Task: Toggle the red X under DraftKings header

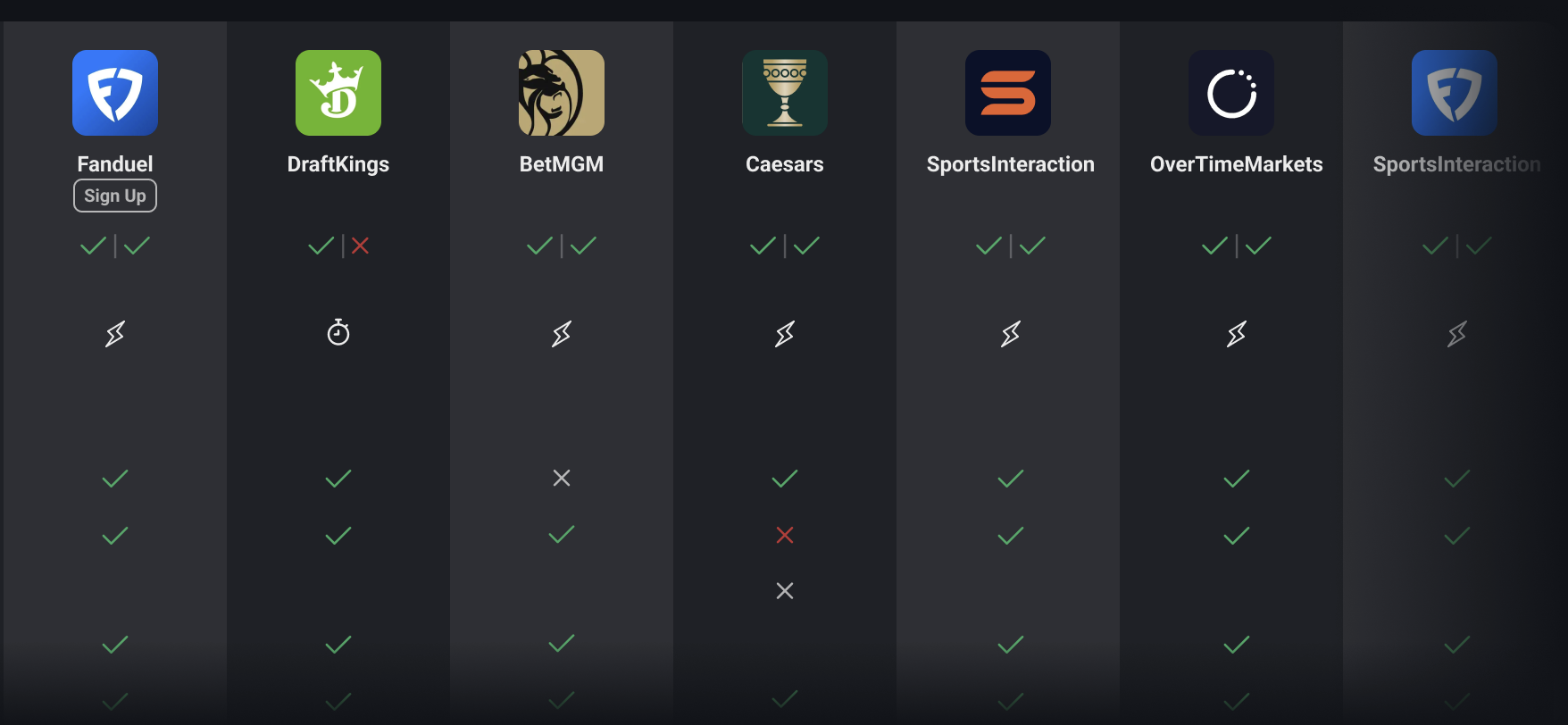Action: tap(359, 246)
